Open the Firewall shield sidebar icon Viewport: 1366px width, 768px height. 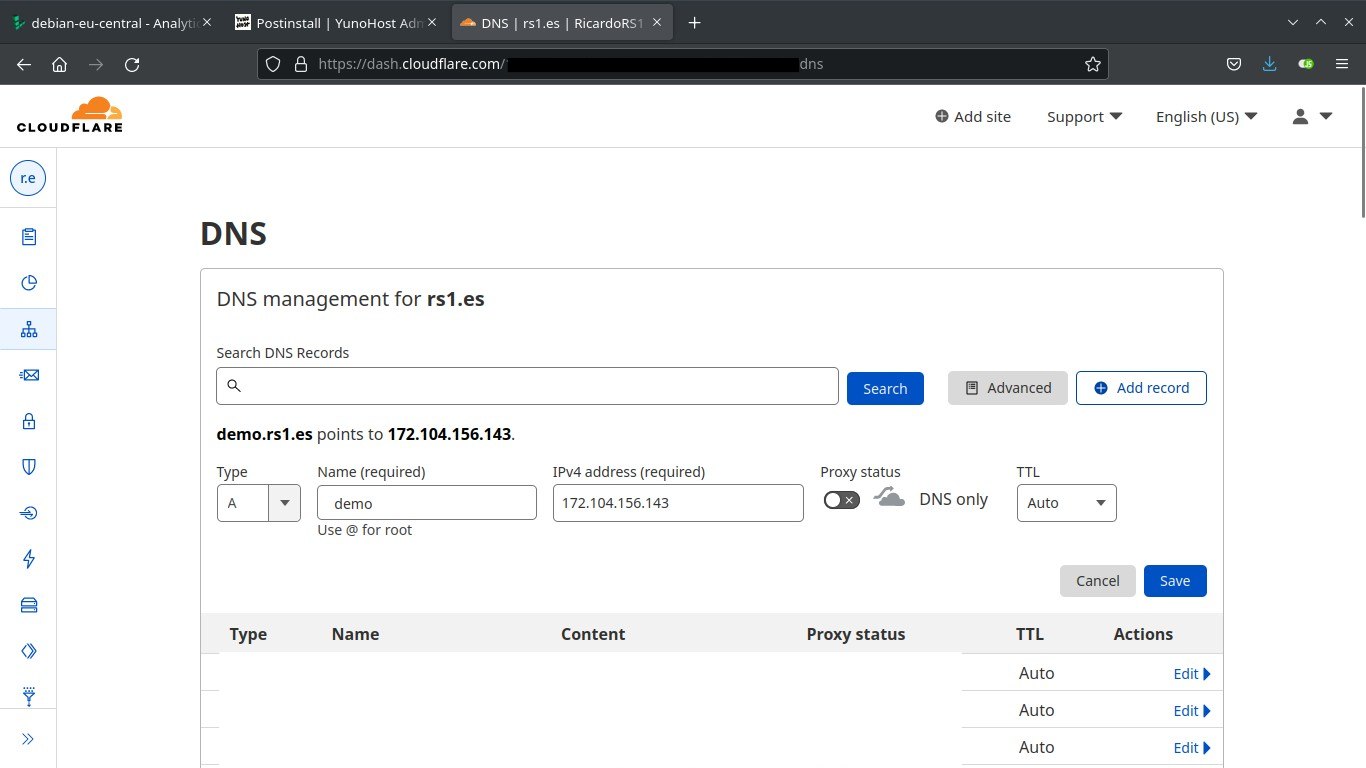[x=28, y=467]
